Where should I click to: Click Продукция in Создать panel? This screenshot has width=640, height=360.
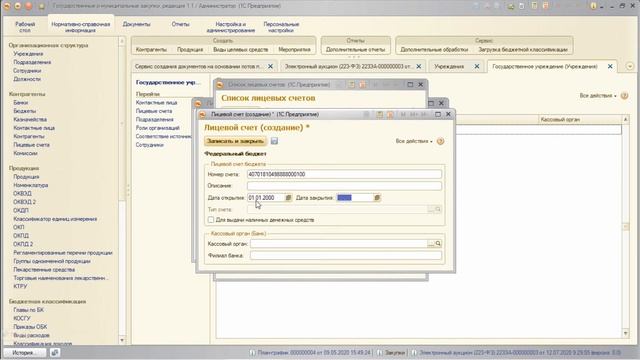190,49
